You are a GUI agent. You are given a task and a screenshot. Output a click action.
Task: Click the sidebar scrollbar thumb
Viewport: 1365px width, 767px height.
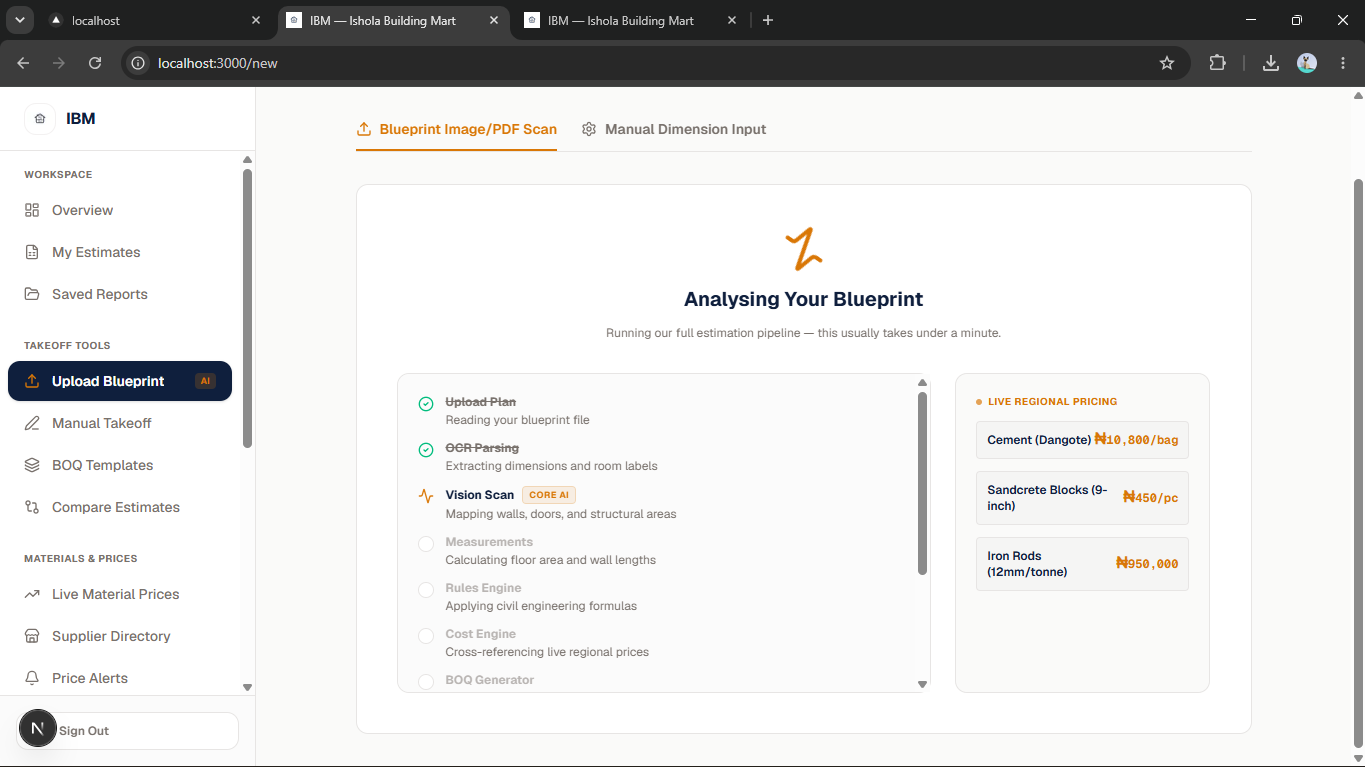247,308
